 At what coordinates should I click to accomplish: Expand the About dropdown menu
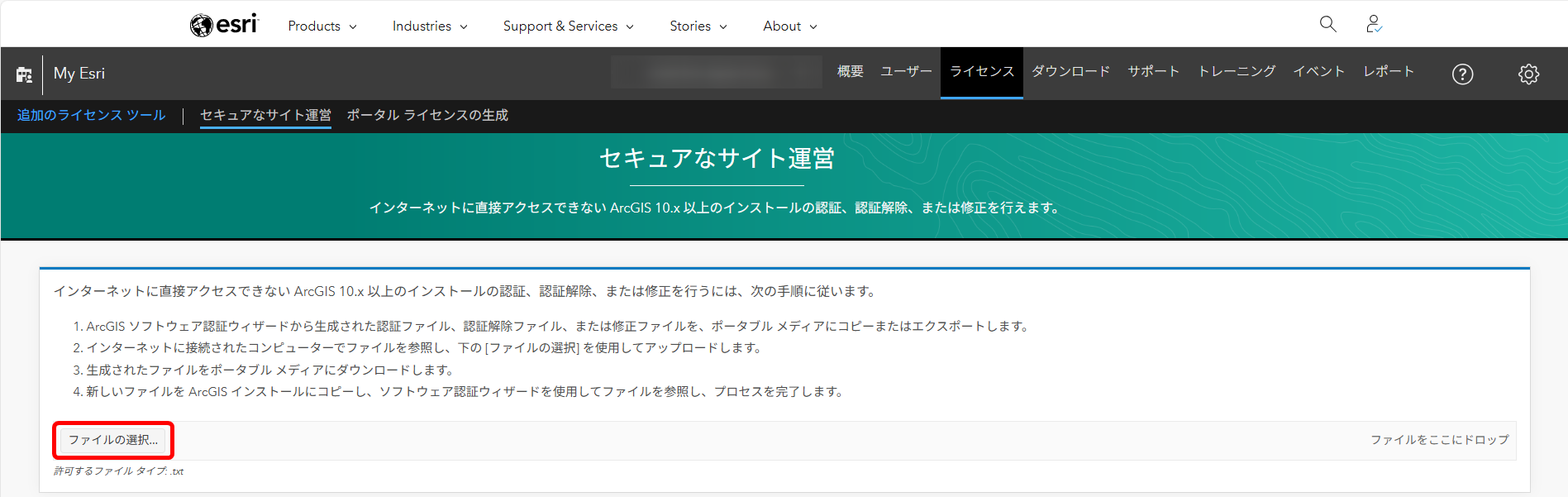789,26
